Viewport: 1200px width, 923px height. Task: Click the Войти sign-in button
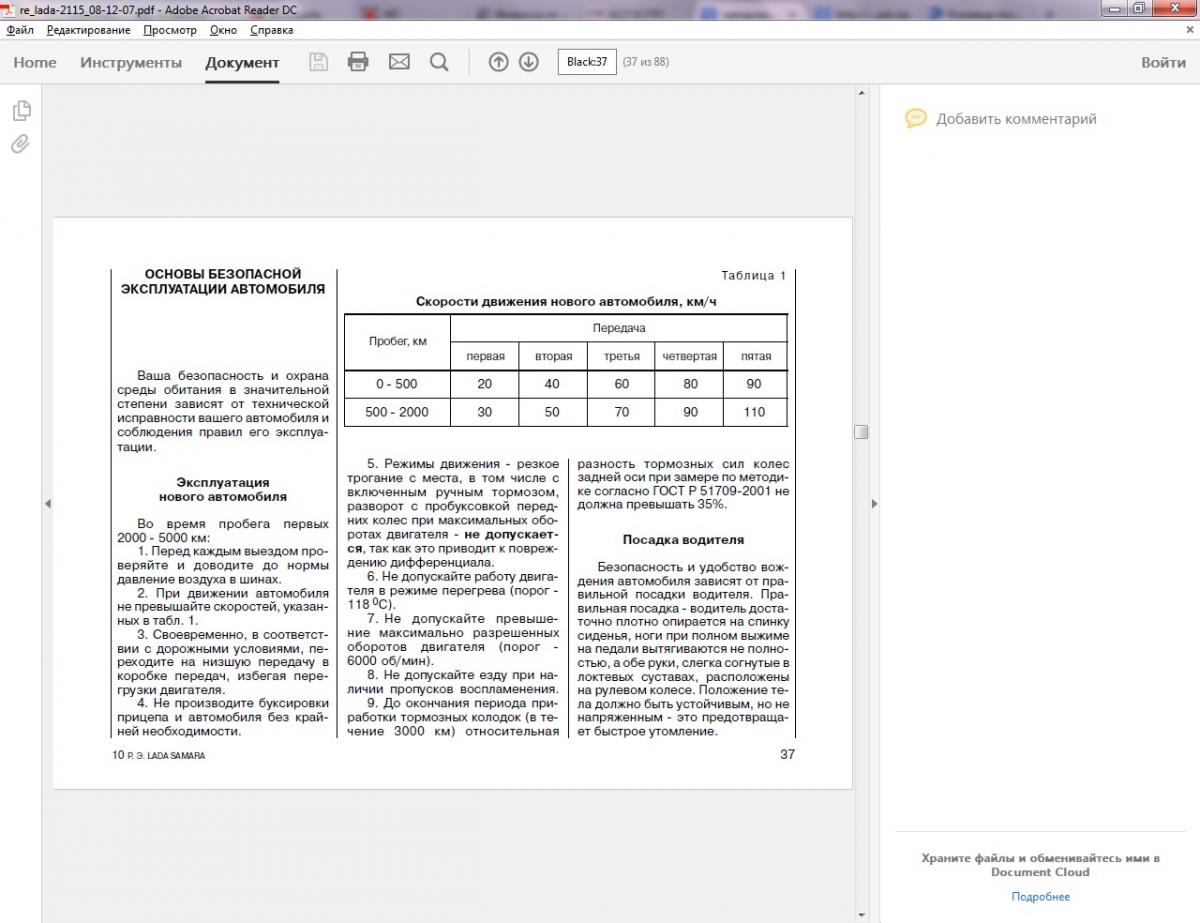[x=1164, y=62]
